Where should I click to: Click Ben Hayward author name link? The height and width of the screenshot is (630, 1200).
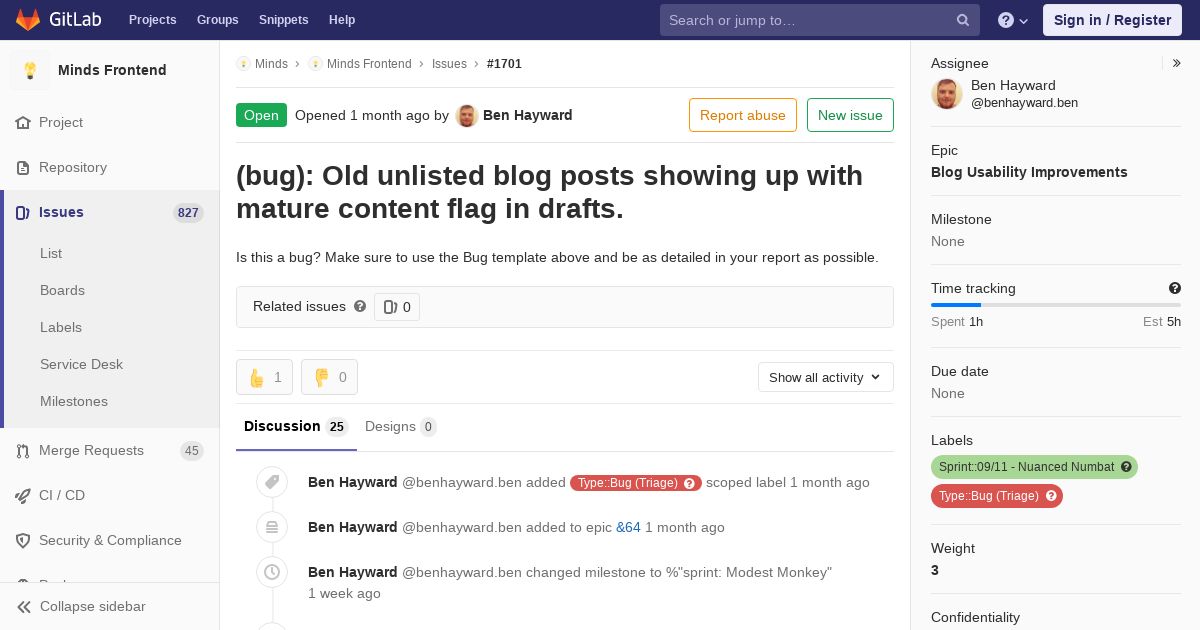pos(528,115)
